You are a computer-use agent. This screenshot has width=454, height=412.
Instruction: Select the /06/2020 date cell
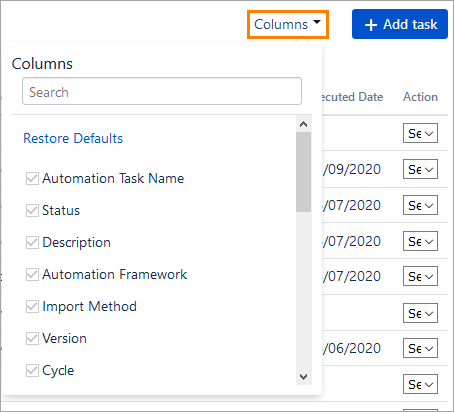coord(352,348)
